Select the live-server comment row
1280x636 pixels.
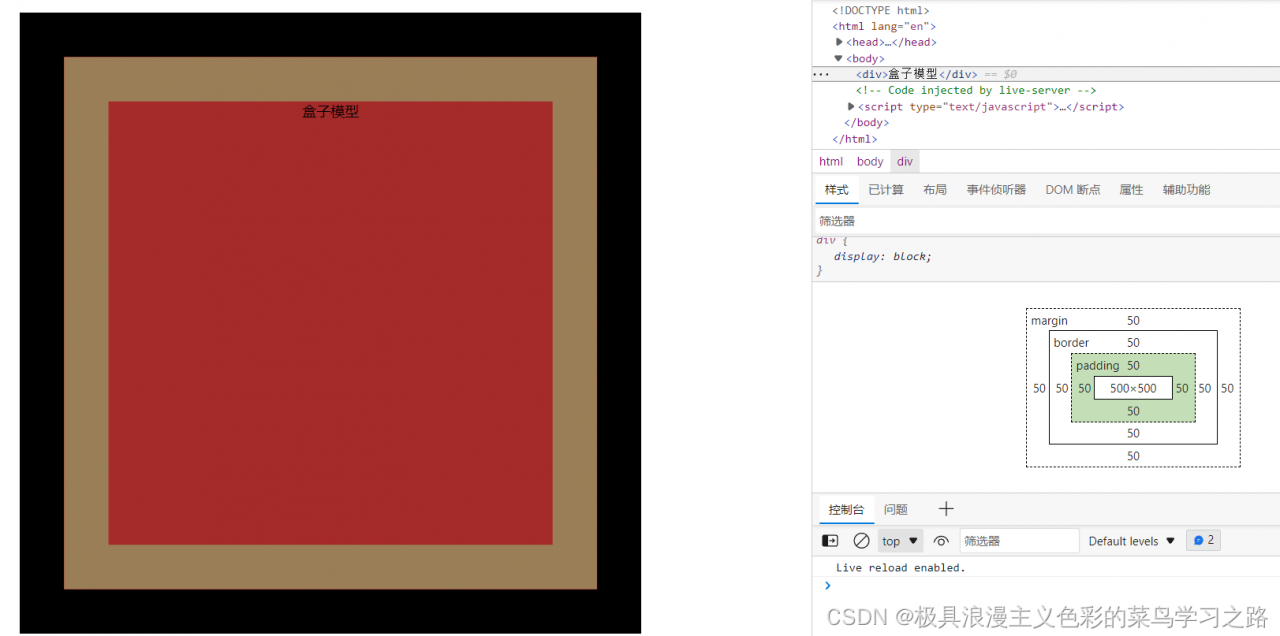click(x=976, y=90)
